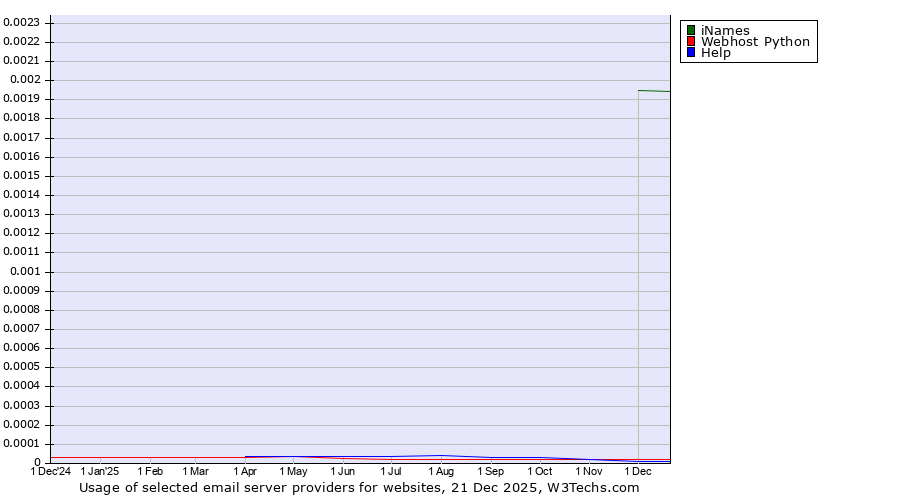Click the 1 Jul x-axis label
Viewport: 900px width, 500px height.
(391, 471)
